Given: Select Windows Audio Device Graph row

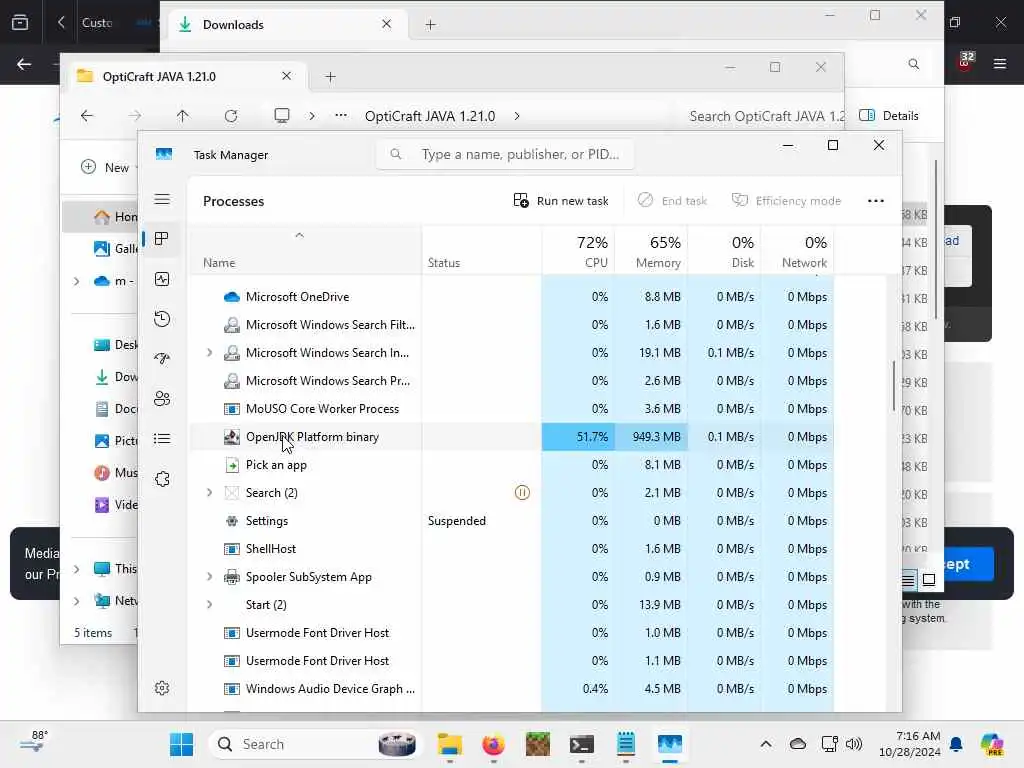Looking at the screenshot, I should click(512, 689).
